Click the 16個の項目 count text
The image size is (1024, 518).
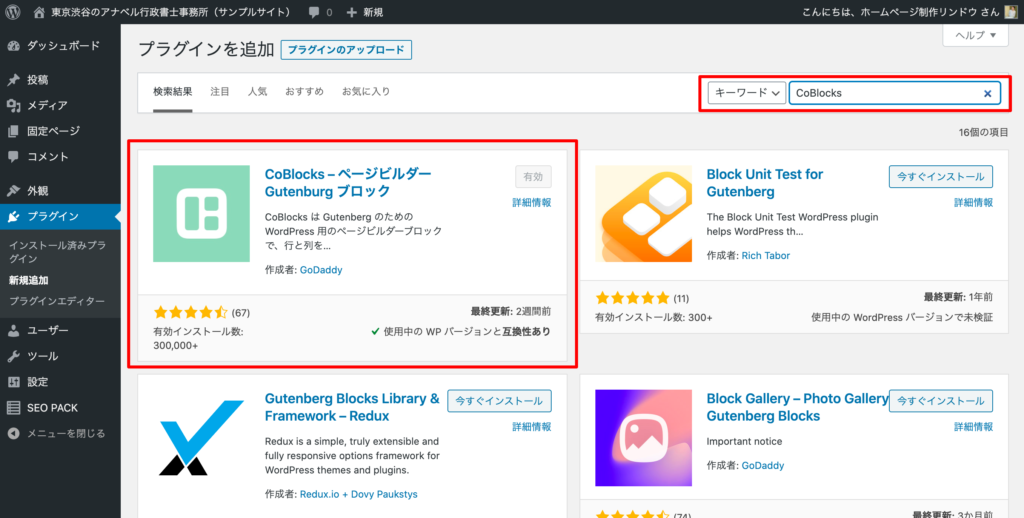coord(984,132)
